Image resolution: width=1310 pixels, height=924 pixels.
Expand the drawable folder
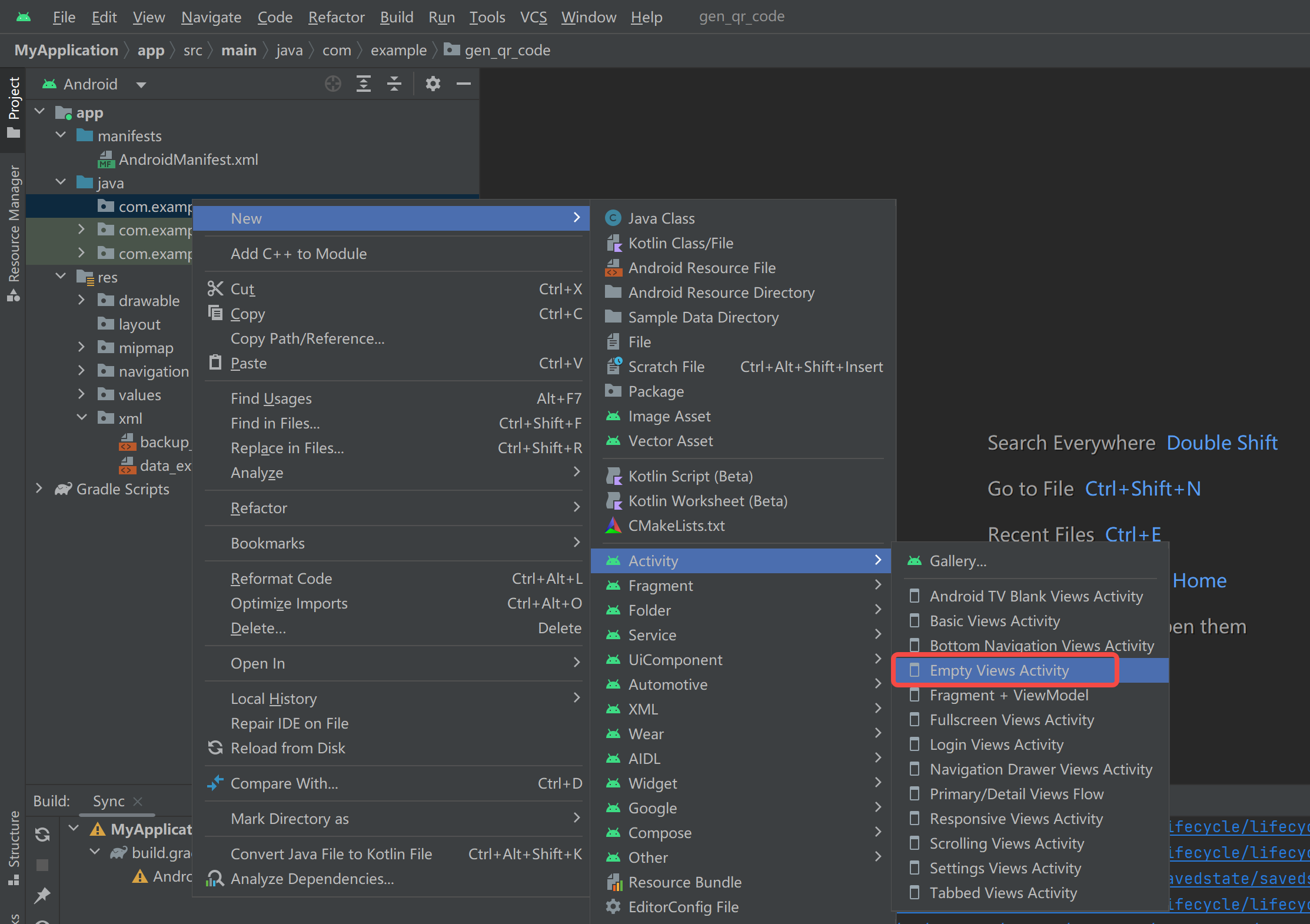[82, 300]
